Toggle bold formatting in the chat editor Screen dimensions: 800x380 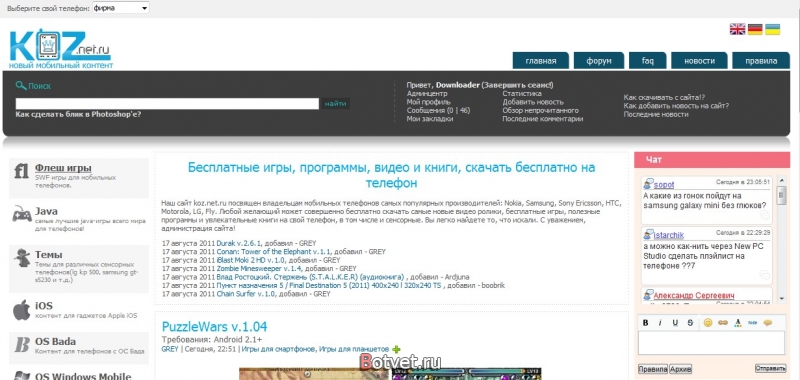[x=645, y=323]
